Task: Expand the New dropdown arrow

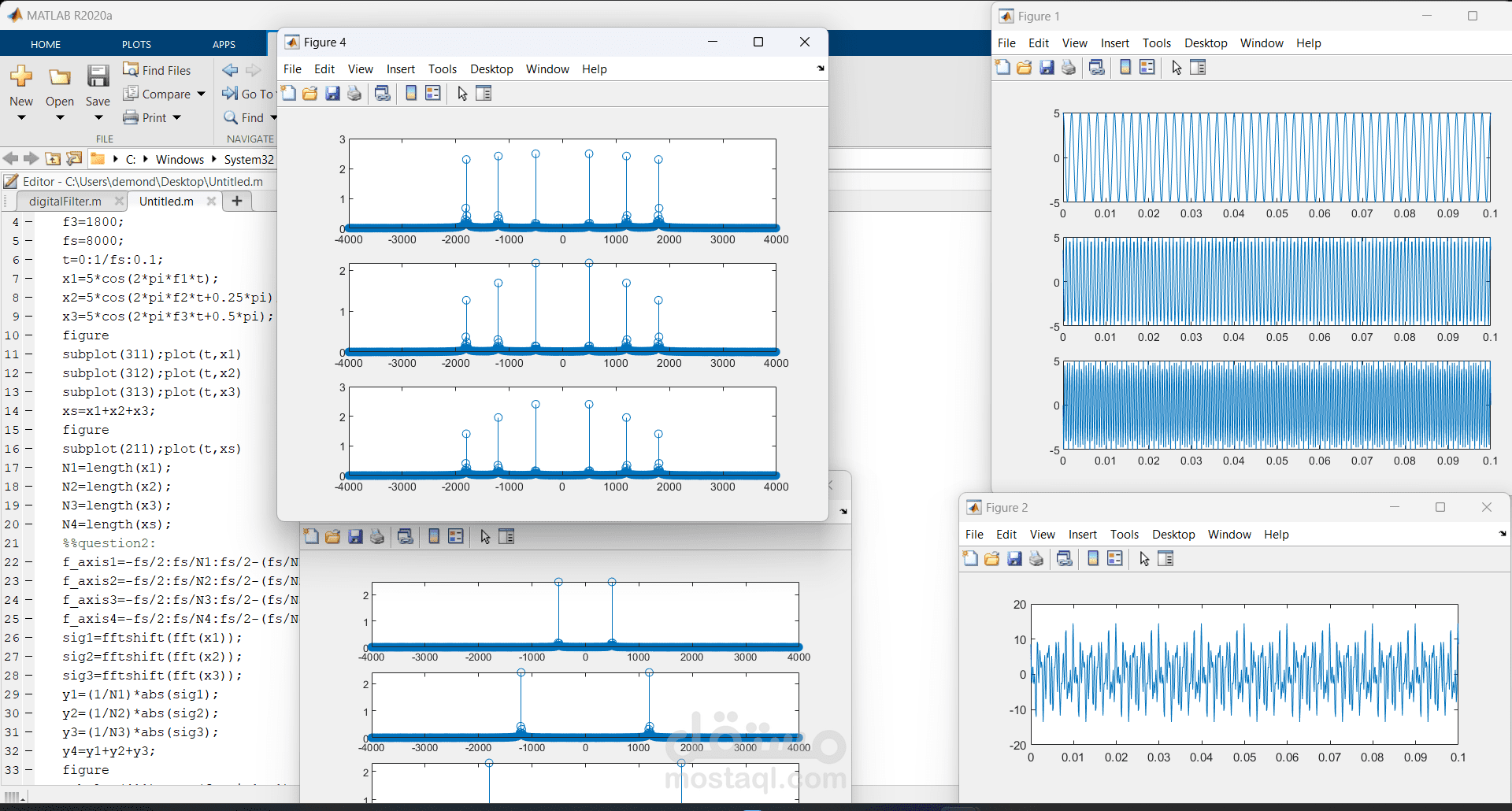Action: [x=21, y=118]
